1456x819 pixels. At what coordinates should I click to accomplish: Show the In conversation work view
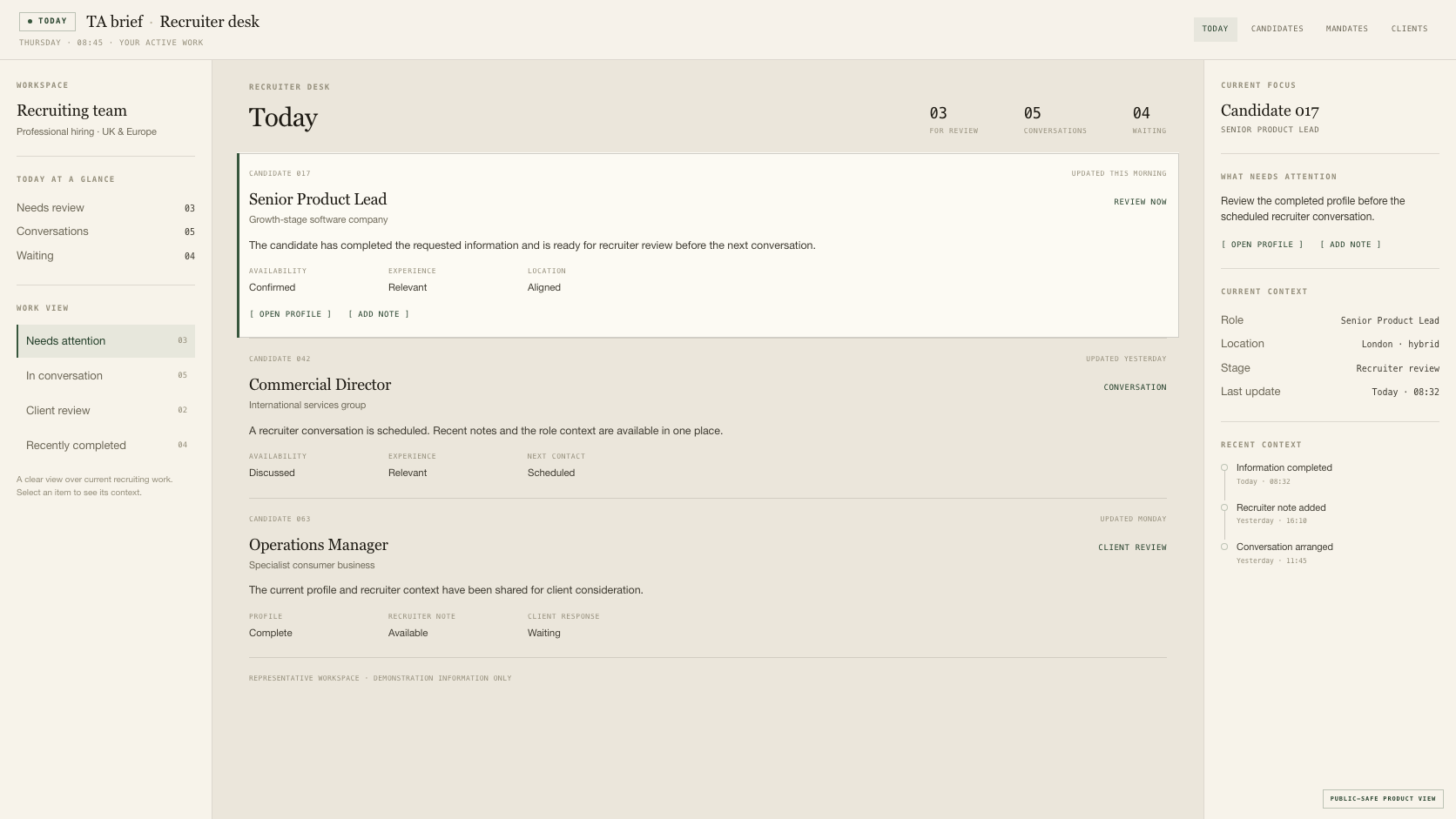point(105,376)
